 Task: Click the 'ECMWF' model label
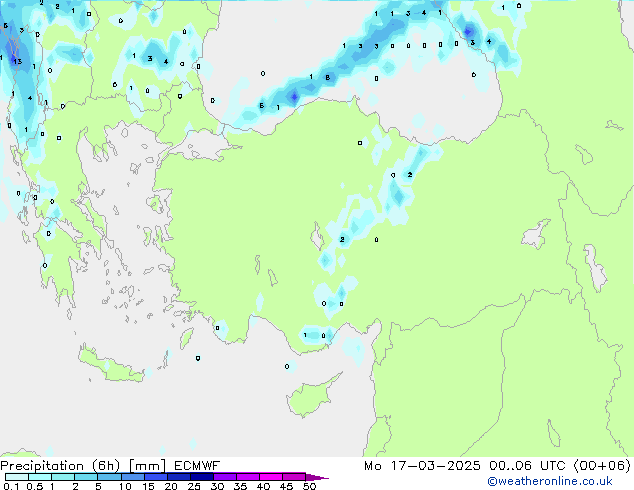click(197, 466)
